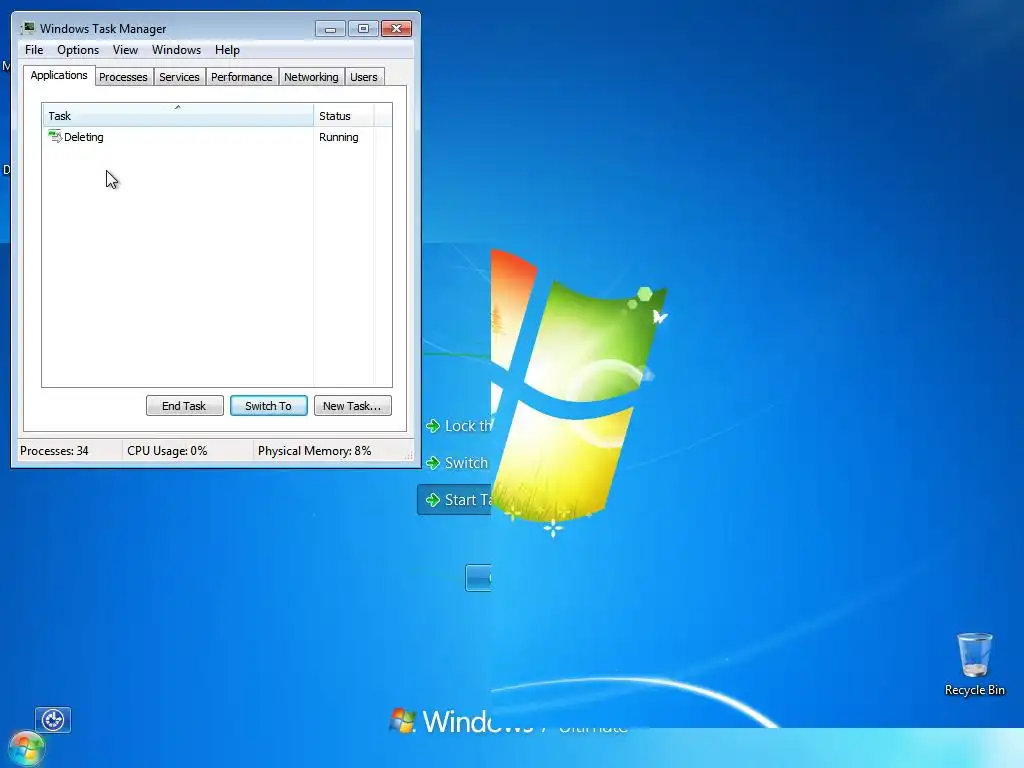Open the Options menu
1024x768 pixels.
(x=78, y=50)
